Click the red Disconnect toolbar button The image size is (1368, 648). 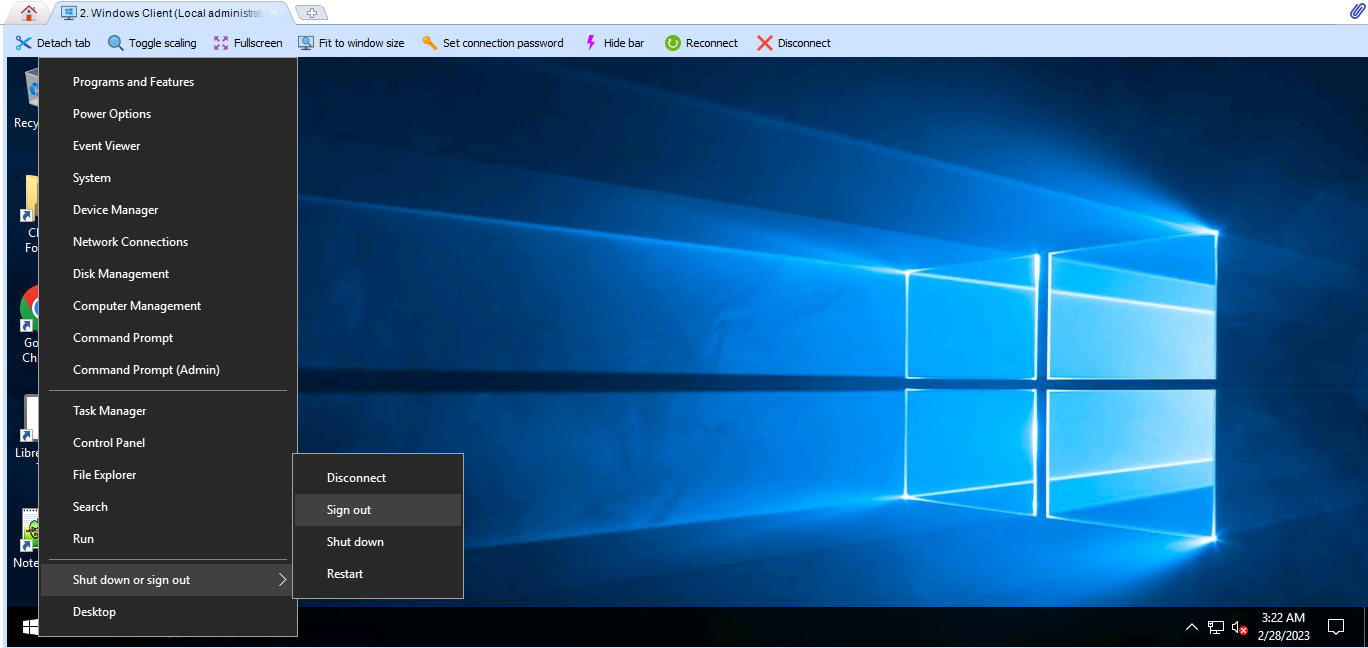(794, 43)
